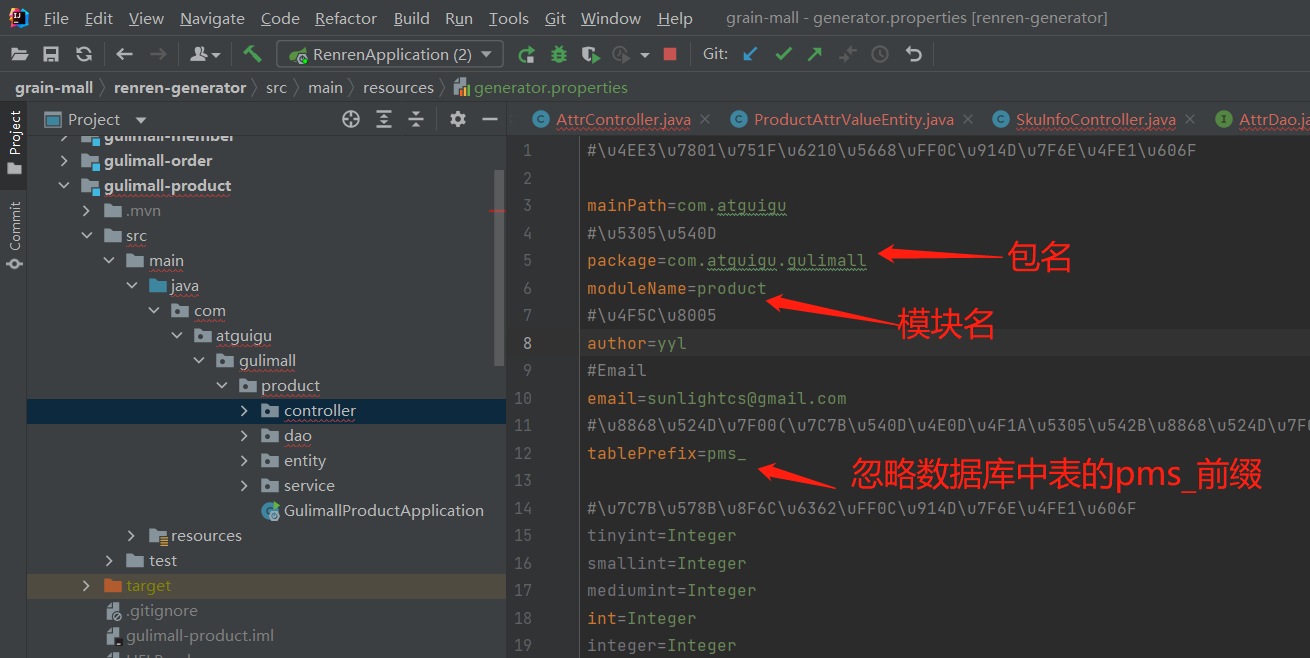The width and height of the screenshot is (1310, 658).
Task: Open the Git menu
Action: 555,18
